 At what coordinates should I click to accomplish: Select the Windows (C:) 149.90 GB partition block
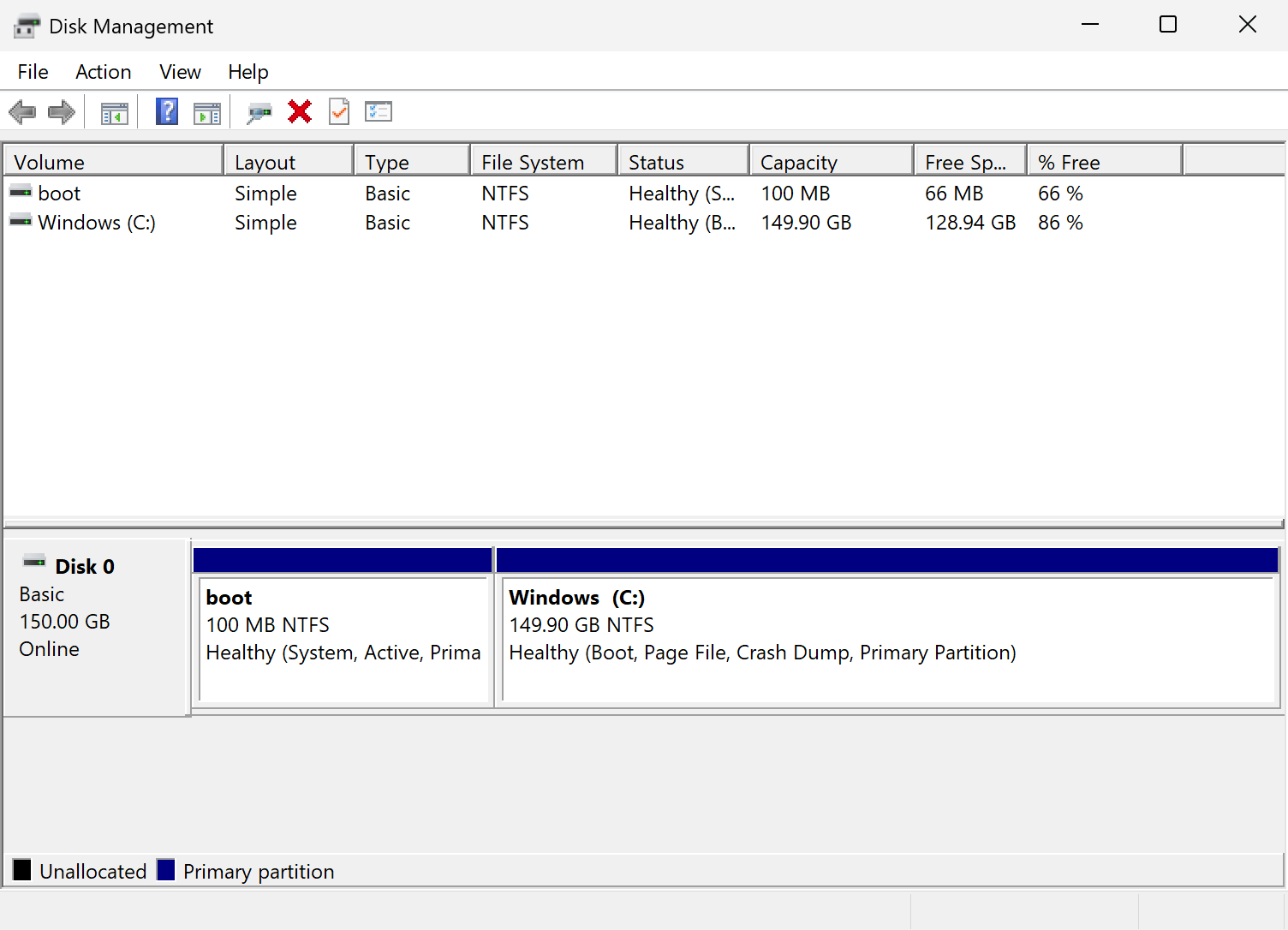pos(887,627)
